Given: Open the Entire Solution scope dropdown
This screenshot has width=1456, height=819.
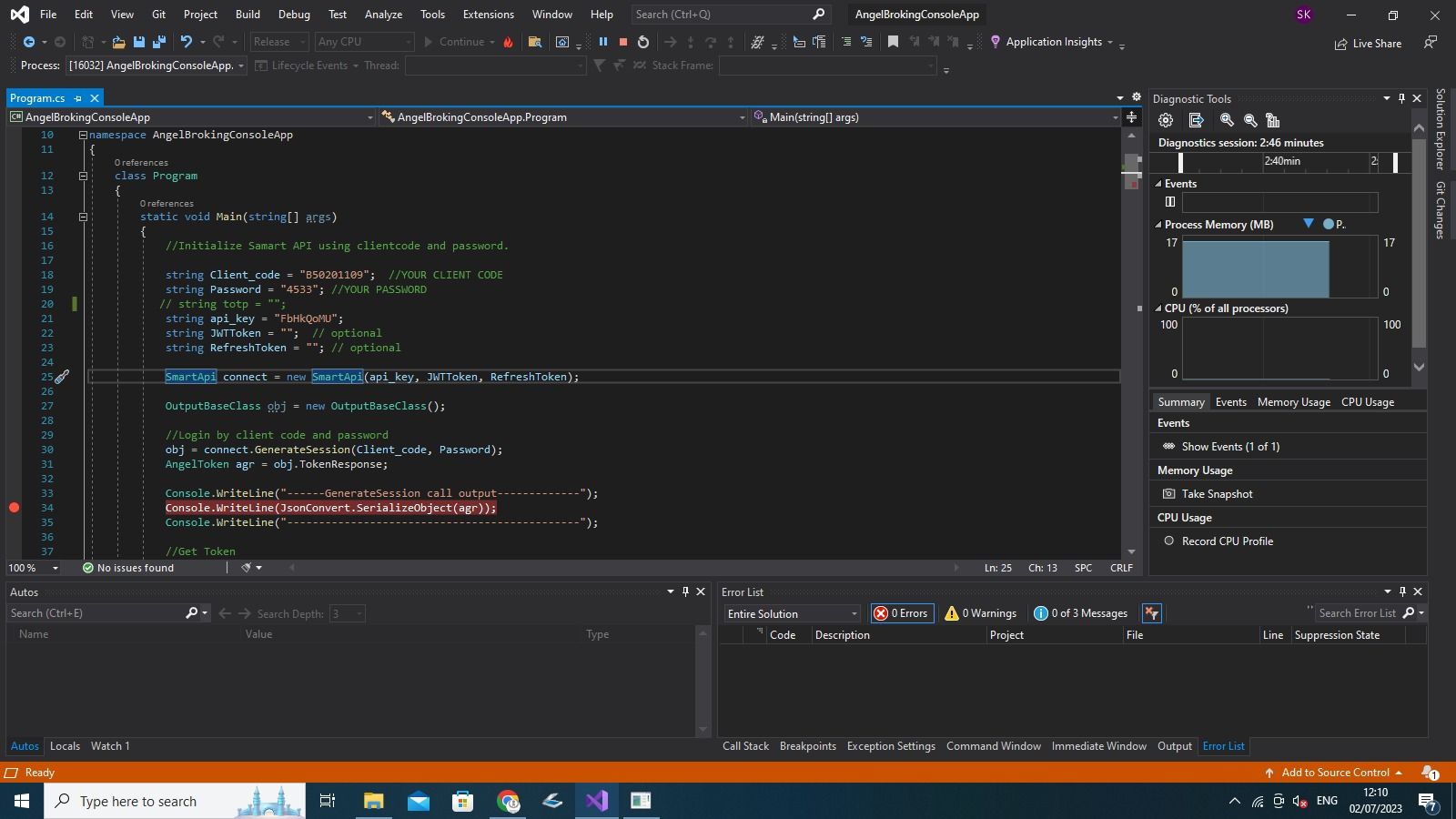Looking at the screenshot, I should pyautogui.click(x=792, y=613).
